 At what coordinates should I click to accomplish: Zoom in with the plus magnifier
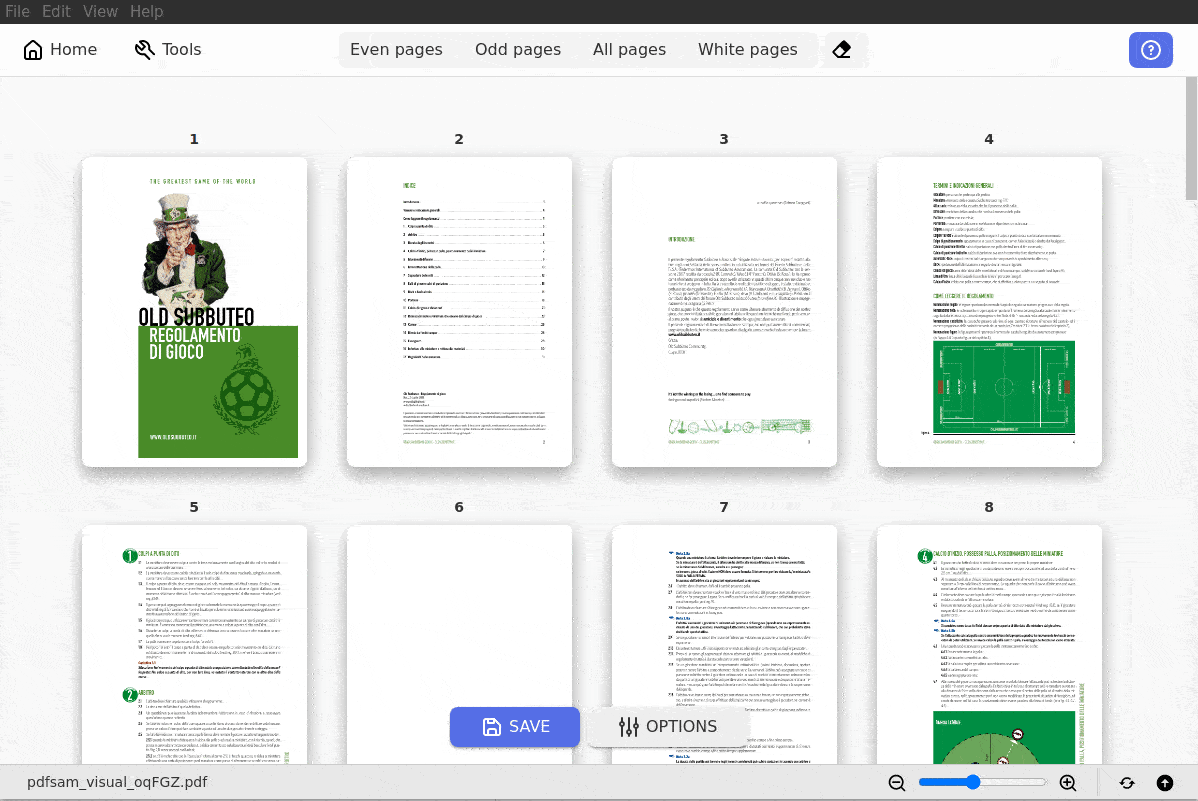point(1067,783)
